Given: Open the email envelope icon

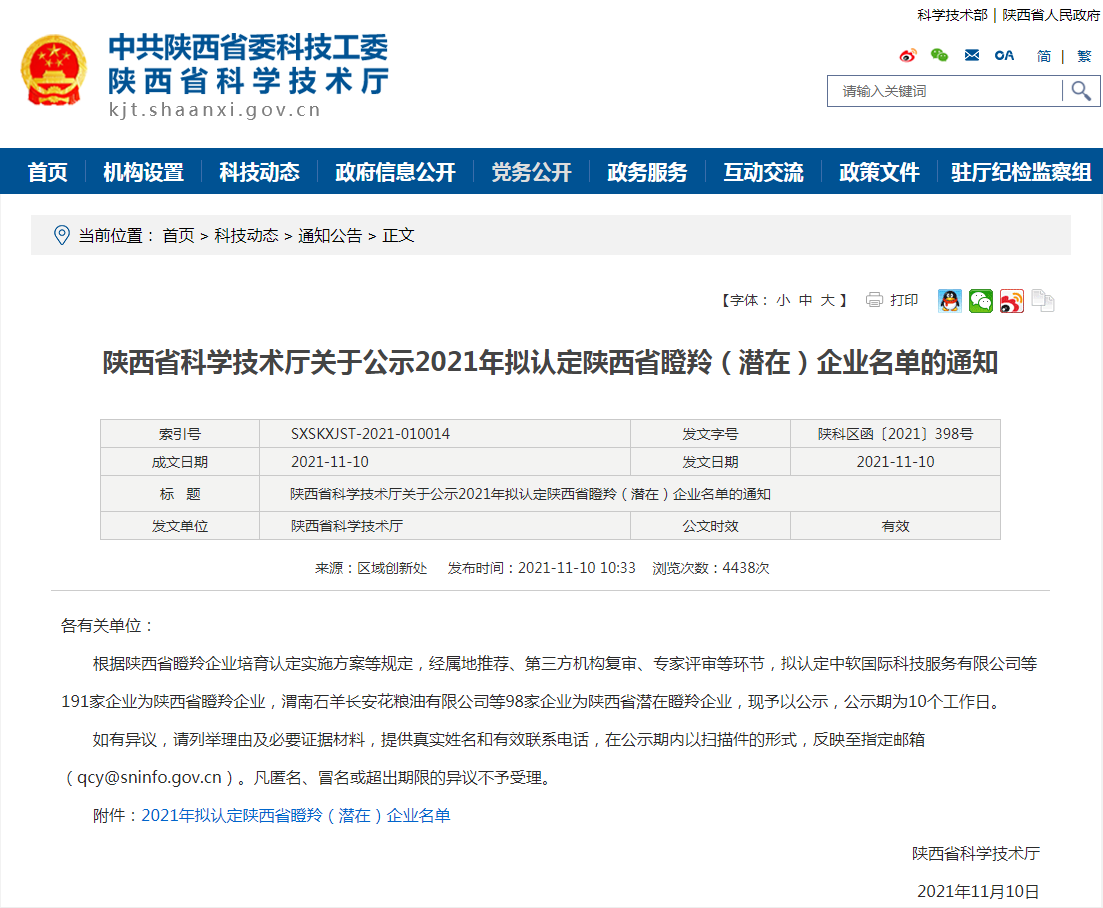Looking at the screenshot, I should pyautogui.click(x=972, y=56).
